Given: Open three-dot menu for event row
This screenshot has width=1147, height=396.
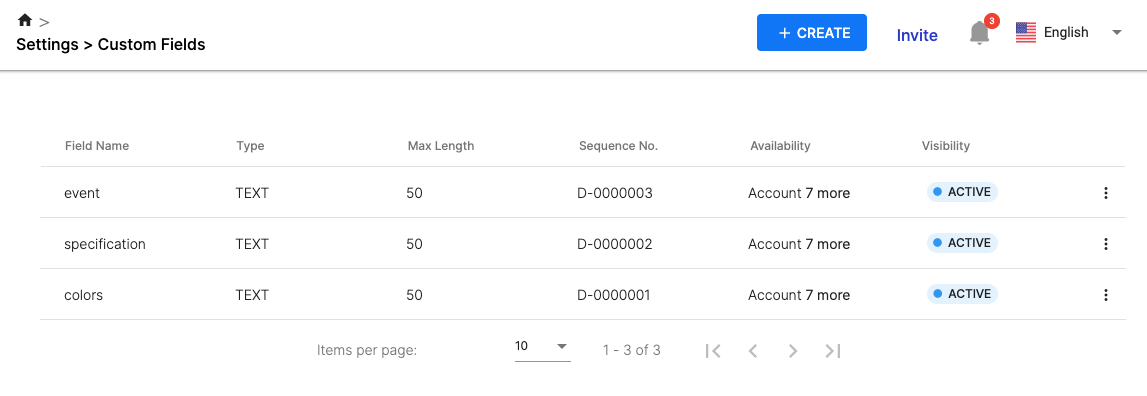Looking at the screenshot, I should tap(1105, 193).
